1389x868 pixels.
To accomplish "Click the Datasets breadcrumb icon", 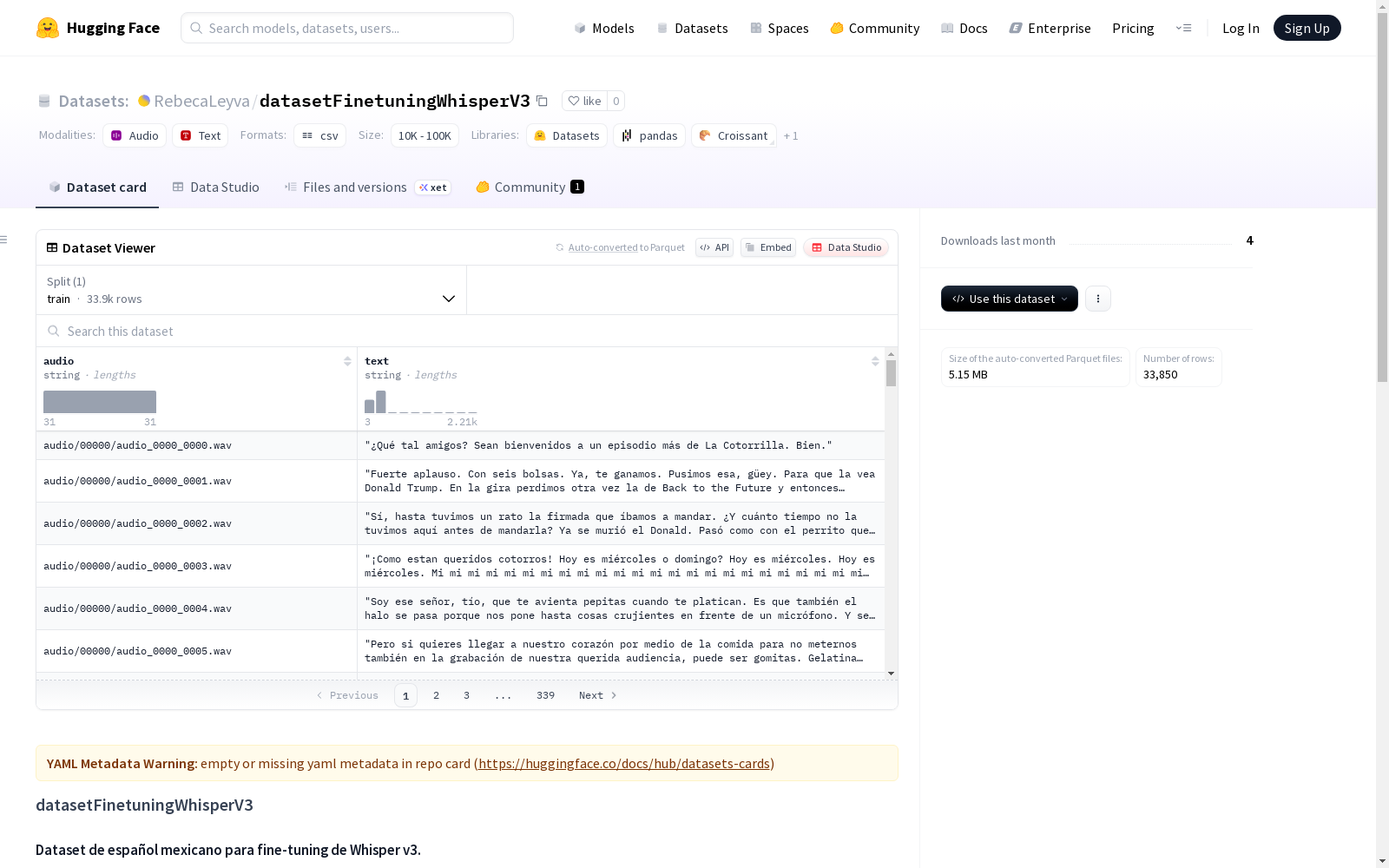I will point(44,101).
